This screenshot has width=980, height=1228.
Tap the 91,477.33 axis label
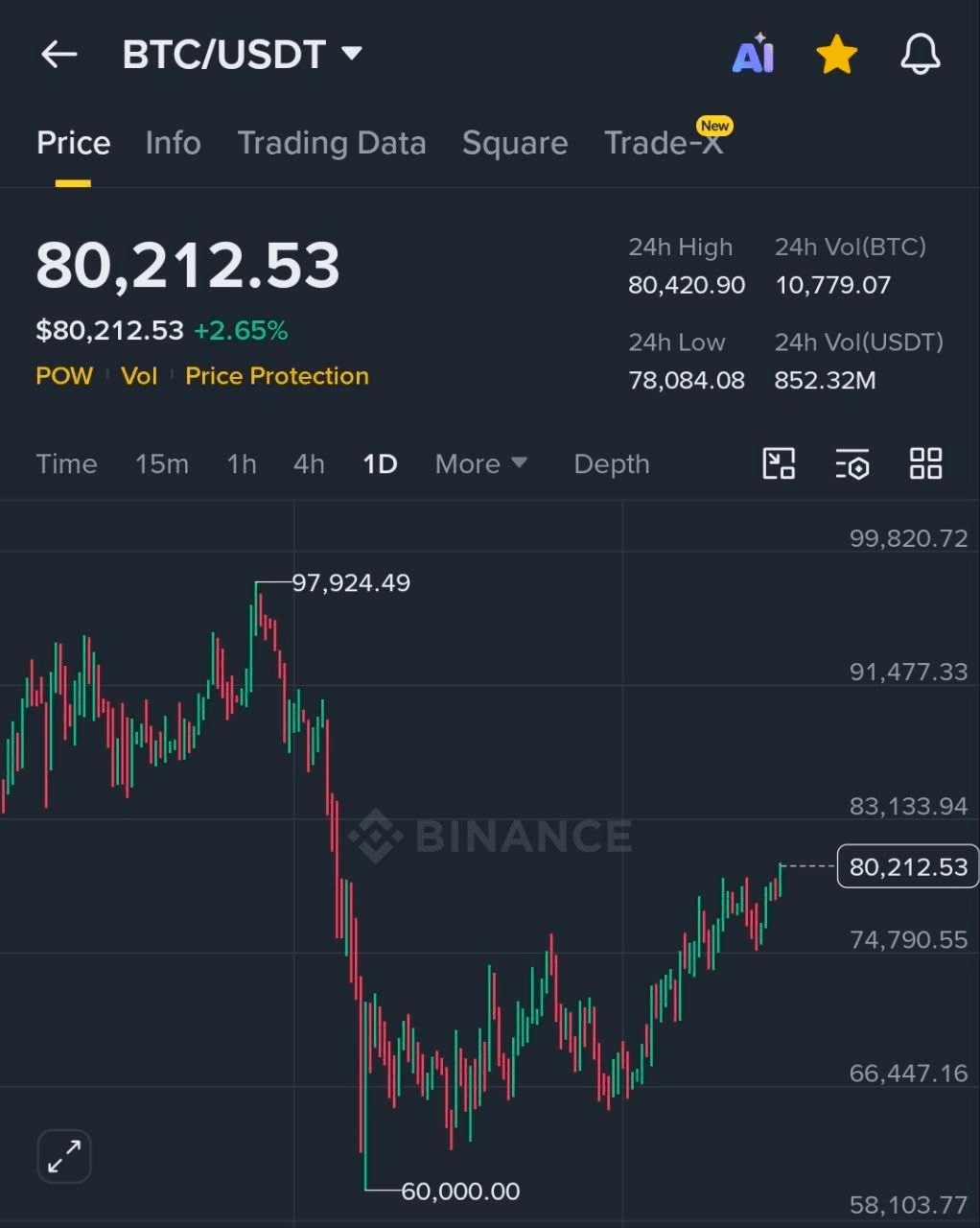click(x=908, y=672)
